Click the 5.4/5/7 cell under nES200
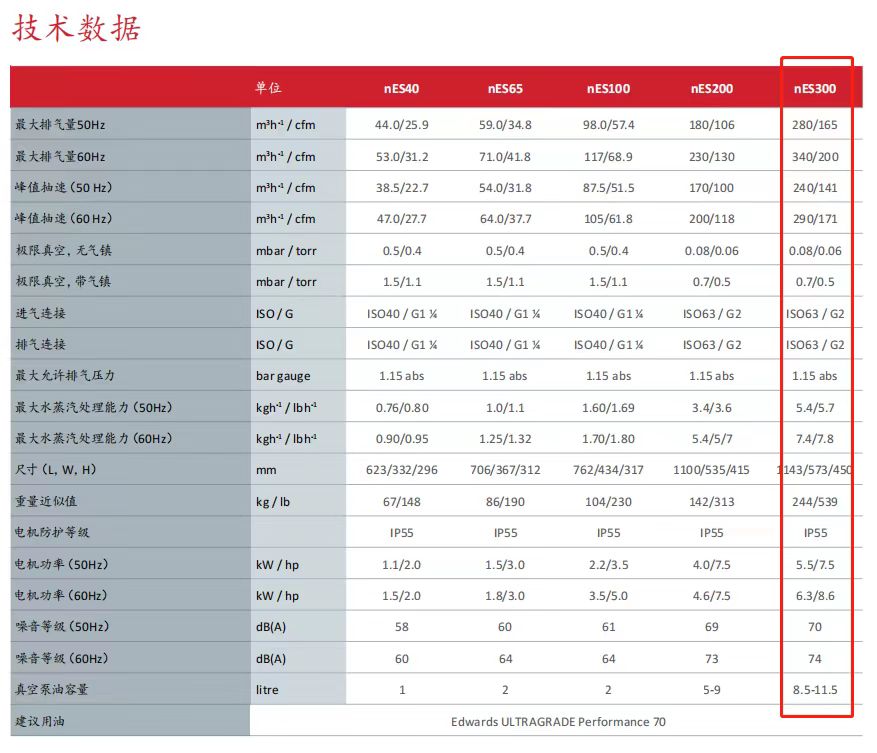The image size is (877, 753). (711, 439)
